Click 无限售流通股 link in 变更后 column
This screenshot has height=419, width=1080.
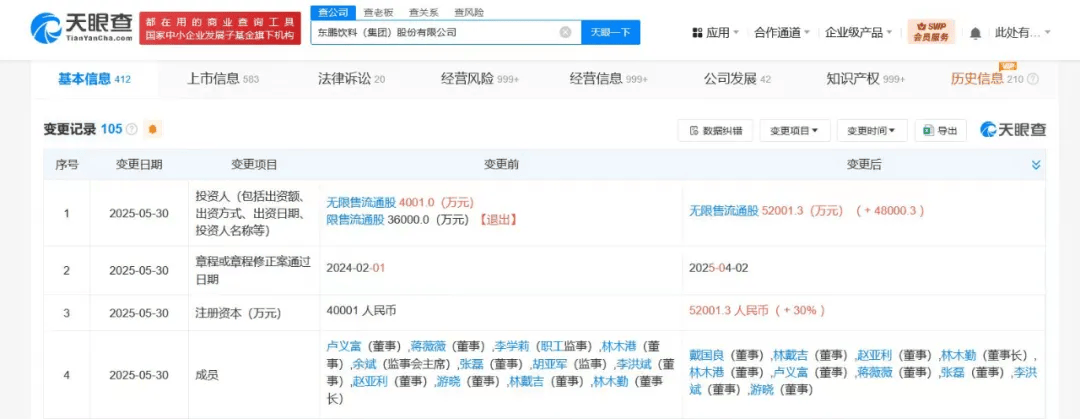coord(723,212)
